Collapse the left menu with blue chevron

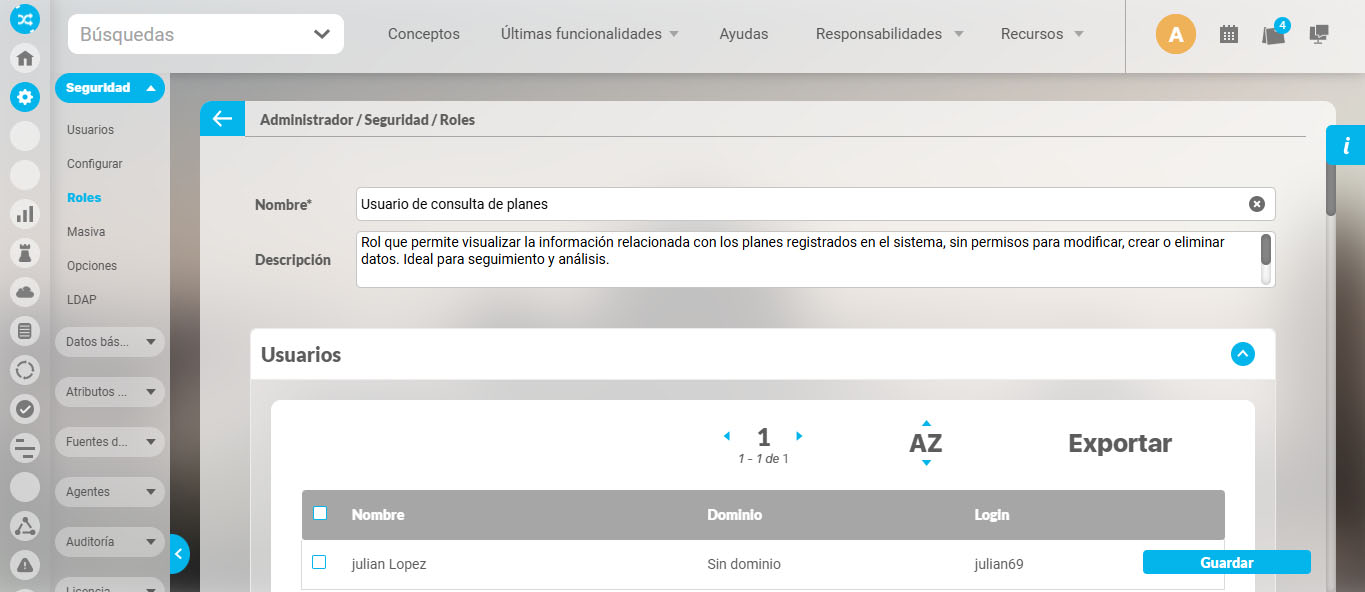click(x=179, y=553)
